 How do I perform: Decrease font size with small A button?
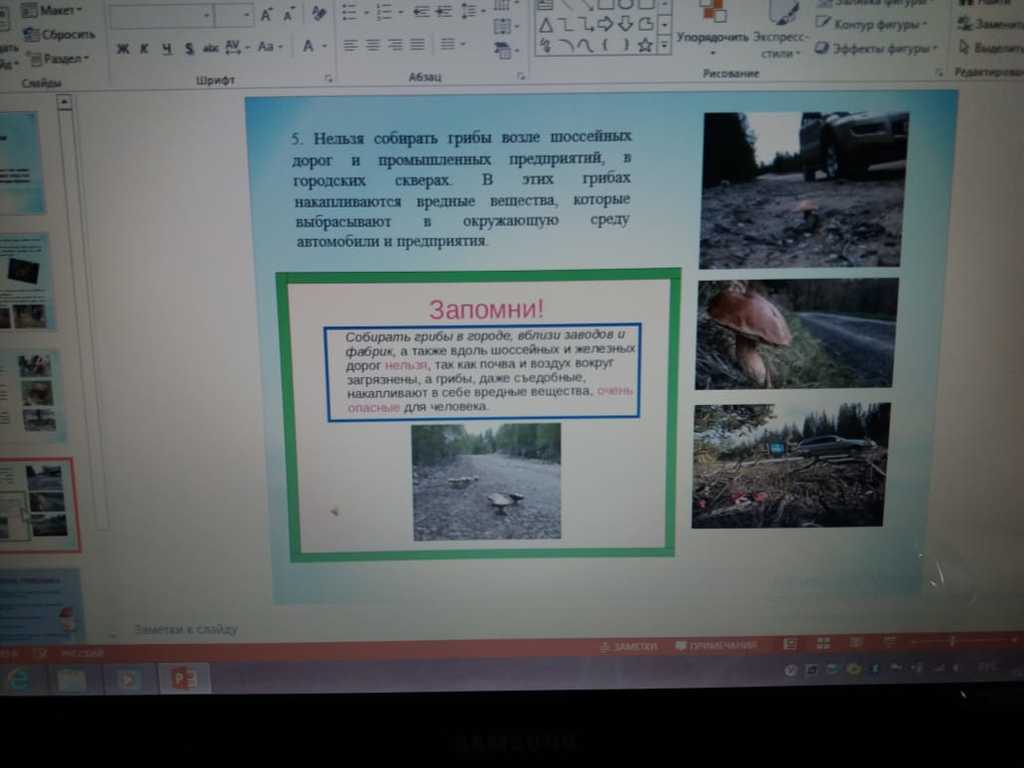(288, 14)
